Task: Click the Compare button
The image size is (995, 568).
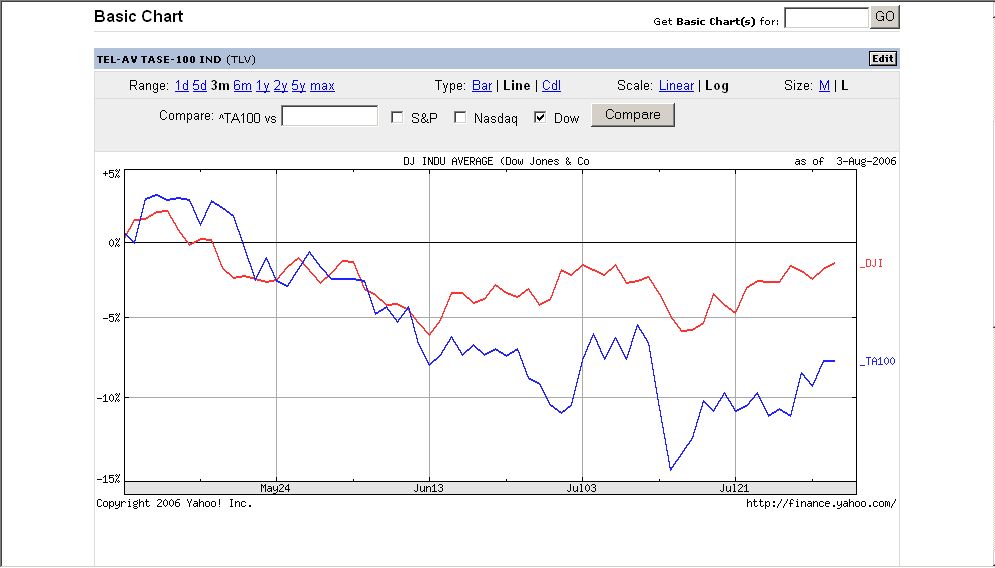Action: 633,115
